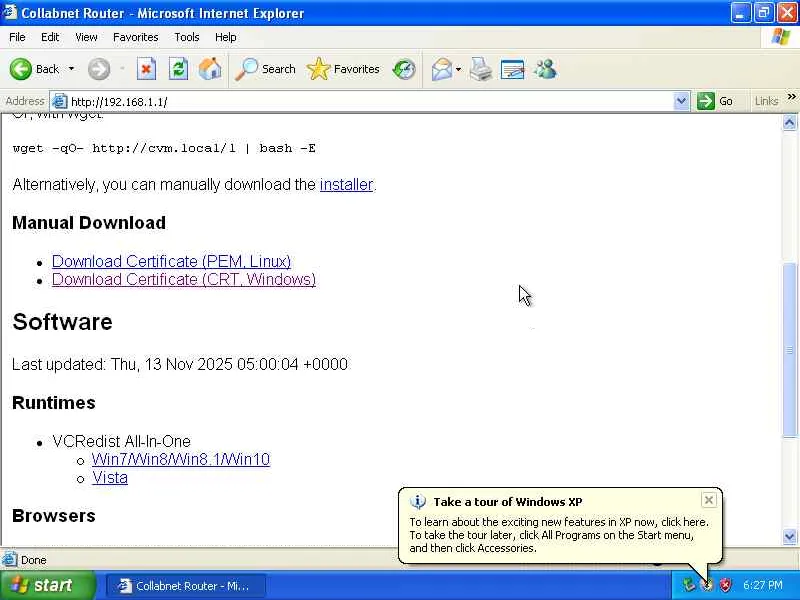
Task: Select Collabnet Router taskbar button
Action: 186,586
